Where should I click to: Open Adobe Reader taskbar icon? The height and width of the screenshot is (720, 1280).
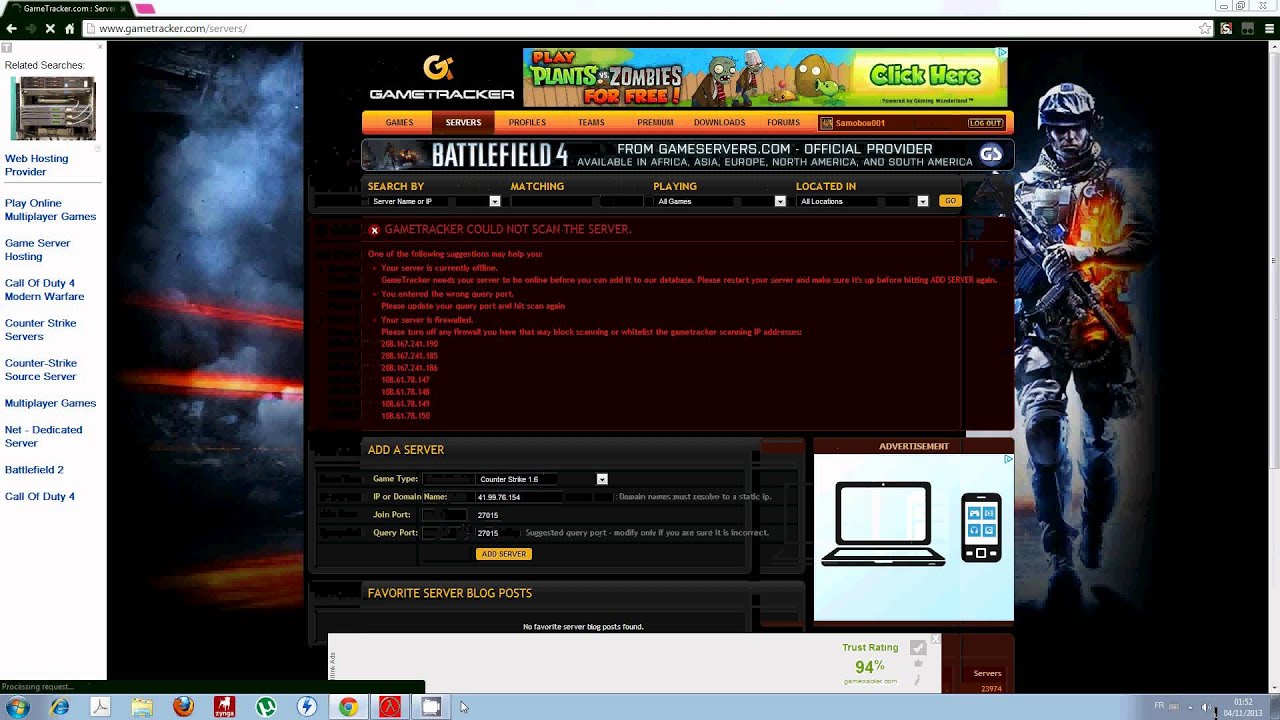(x=100, y=707)
